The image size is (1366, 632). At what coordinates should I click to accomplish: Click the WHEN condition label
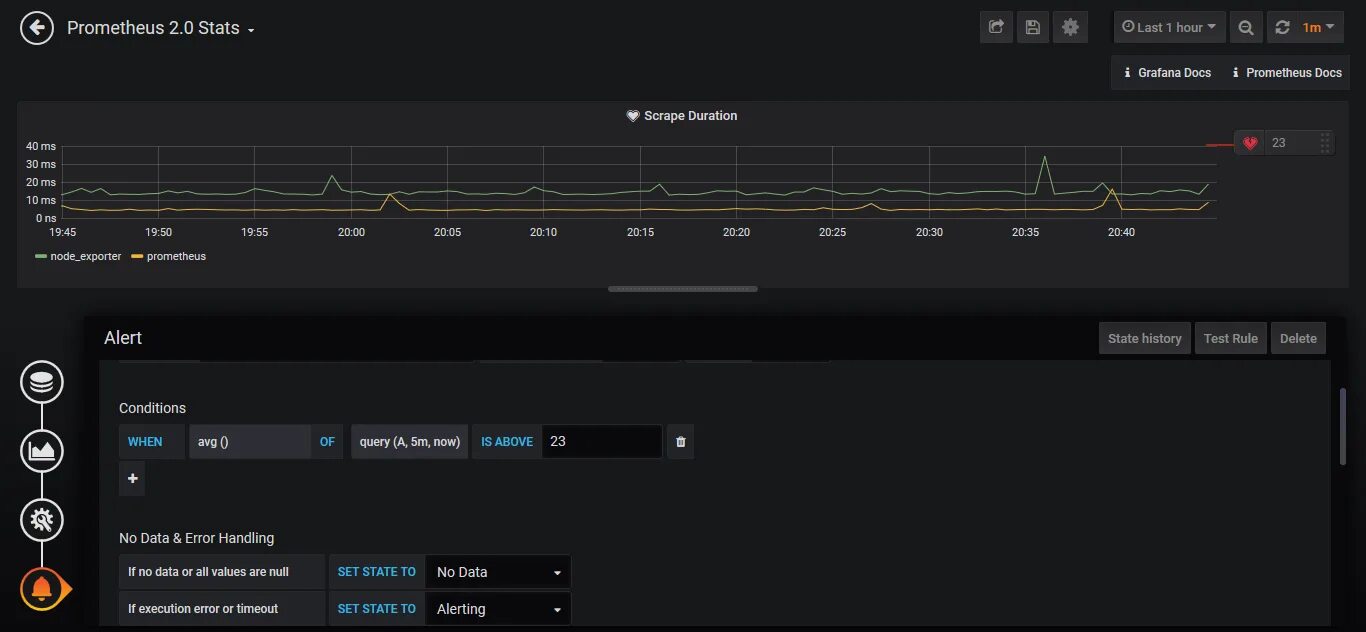coord(151,442)
